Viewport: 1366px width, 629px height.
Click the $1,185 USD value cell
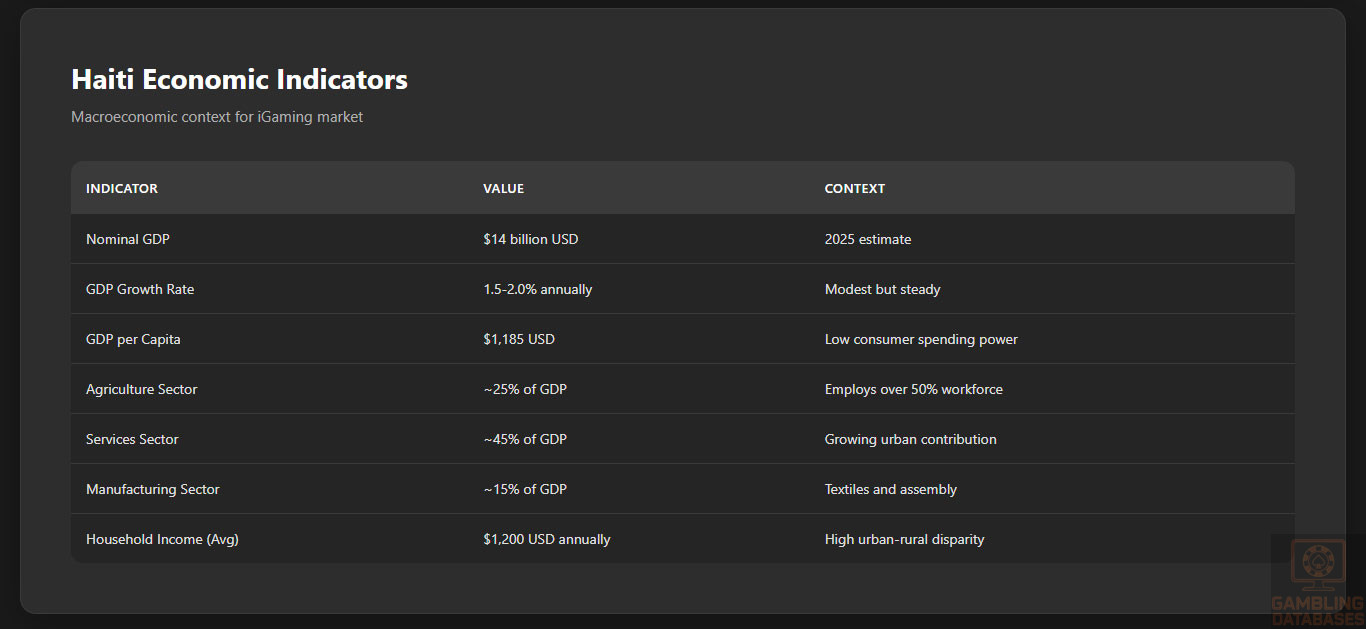(518, 340)
